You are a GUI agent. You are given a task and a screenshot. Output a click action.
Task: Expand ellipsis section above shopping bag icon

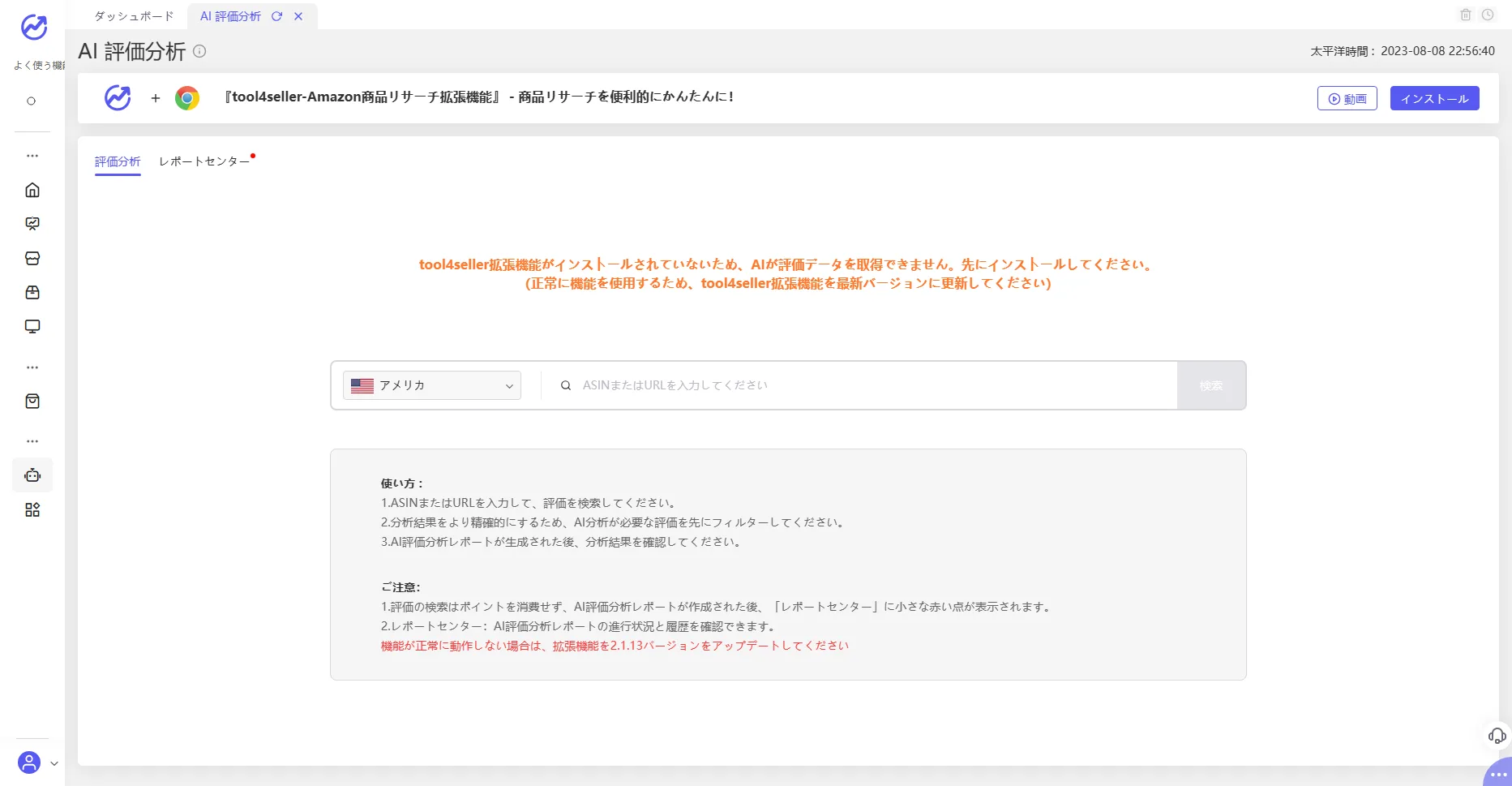pyautogui.click(x=32, y=367)
